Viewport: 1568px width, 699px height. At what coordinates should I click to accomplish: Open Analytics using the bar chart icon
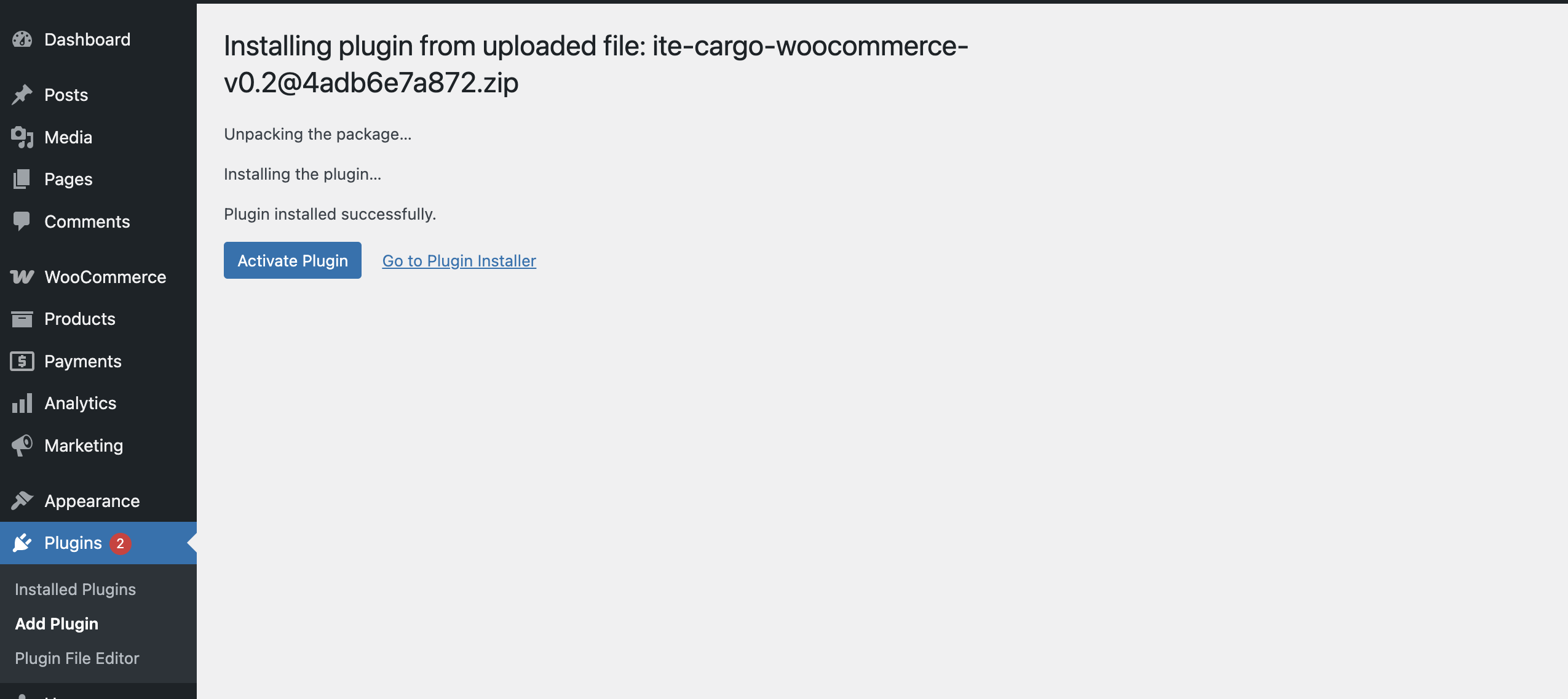[x=22, y=403]
